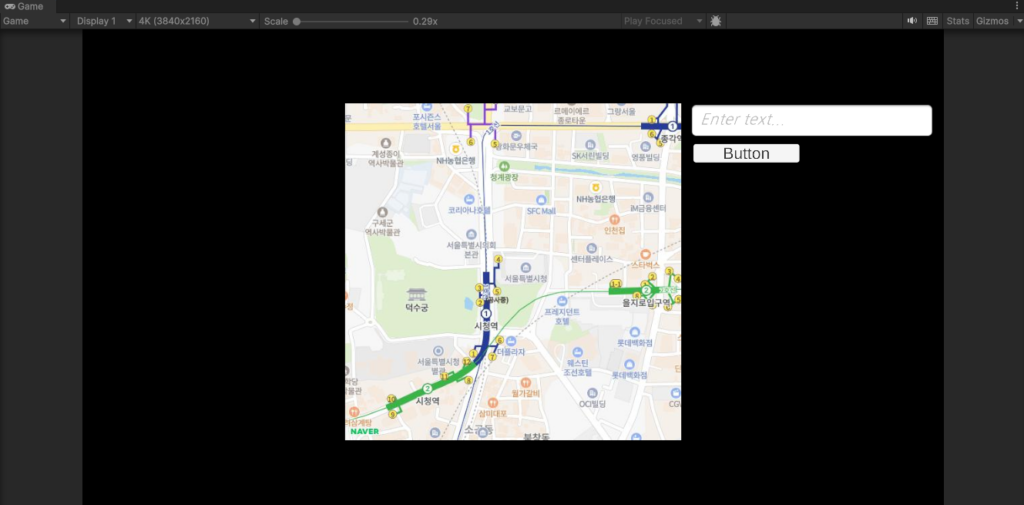This screenshot has width=1024, height=505.
Task: Click the 센터플레이스 map label
Action: 592,259
